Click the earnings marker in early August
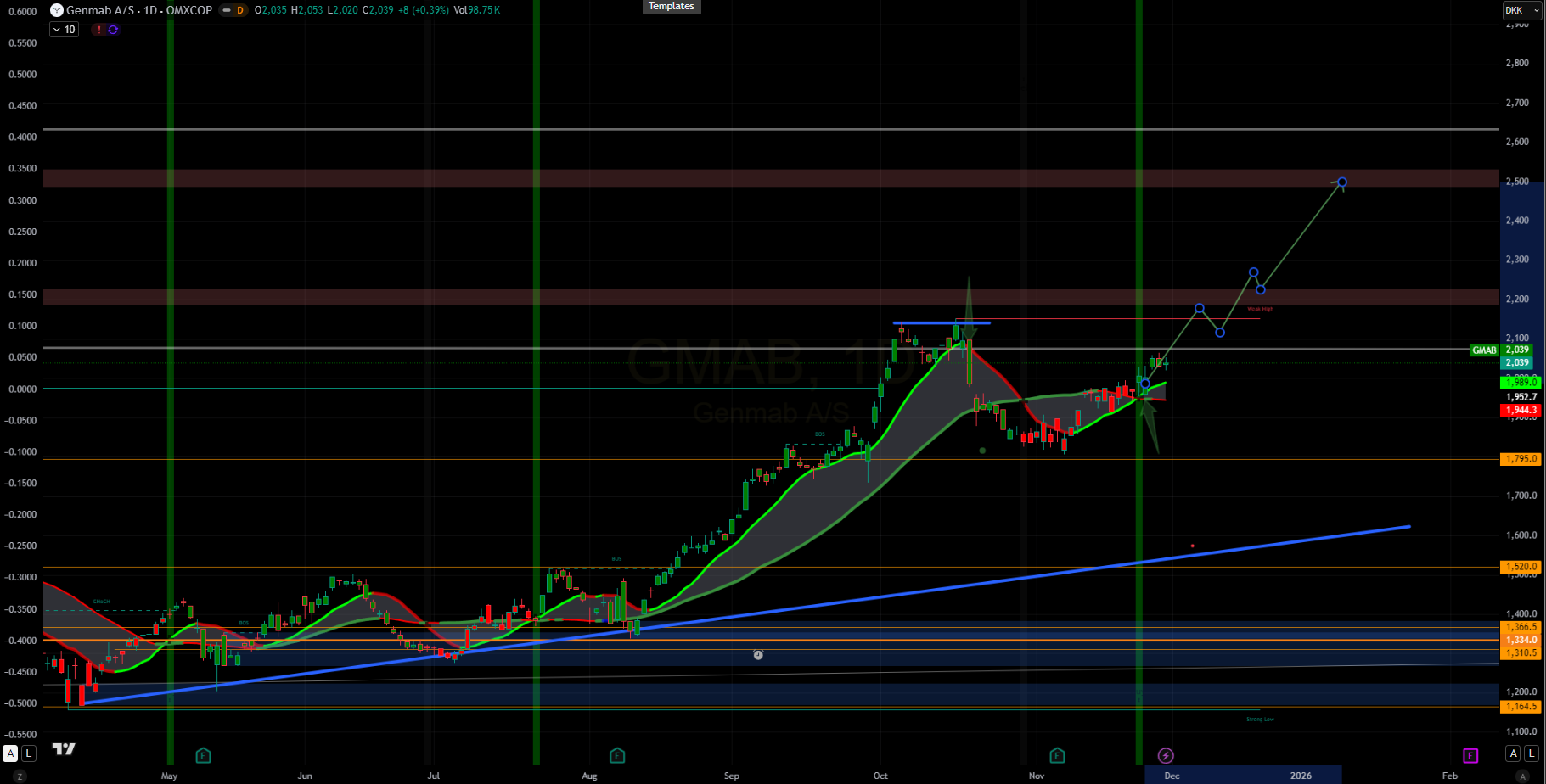This screenshot has width=1546, height=784. (x=617, y=755)
